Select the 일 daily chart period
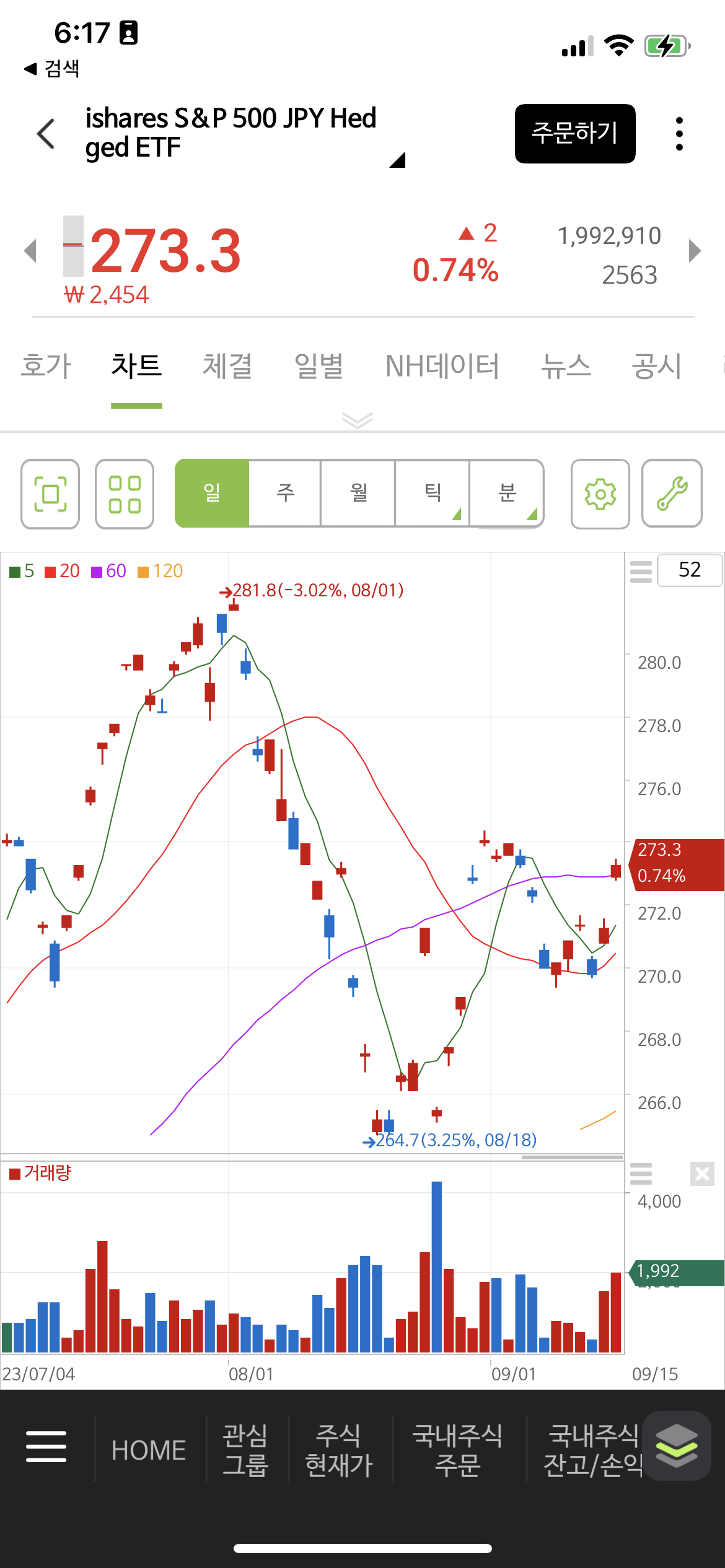This screenshot has width=725, height=1568. (212, 493)
